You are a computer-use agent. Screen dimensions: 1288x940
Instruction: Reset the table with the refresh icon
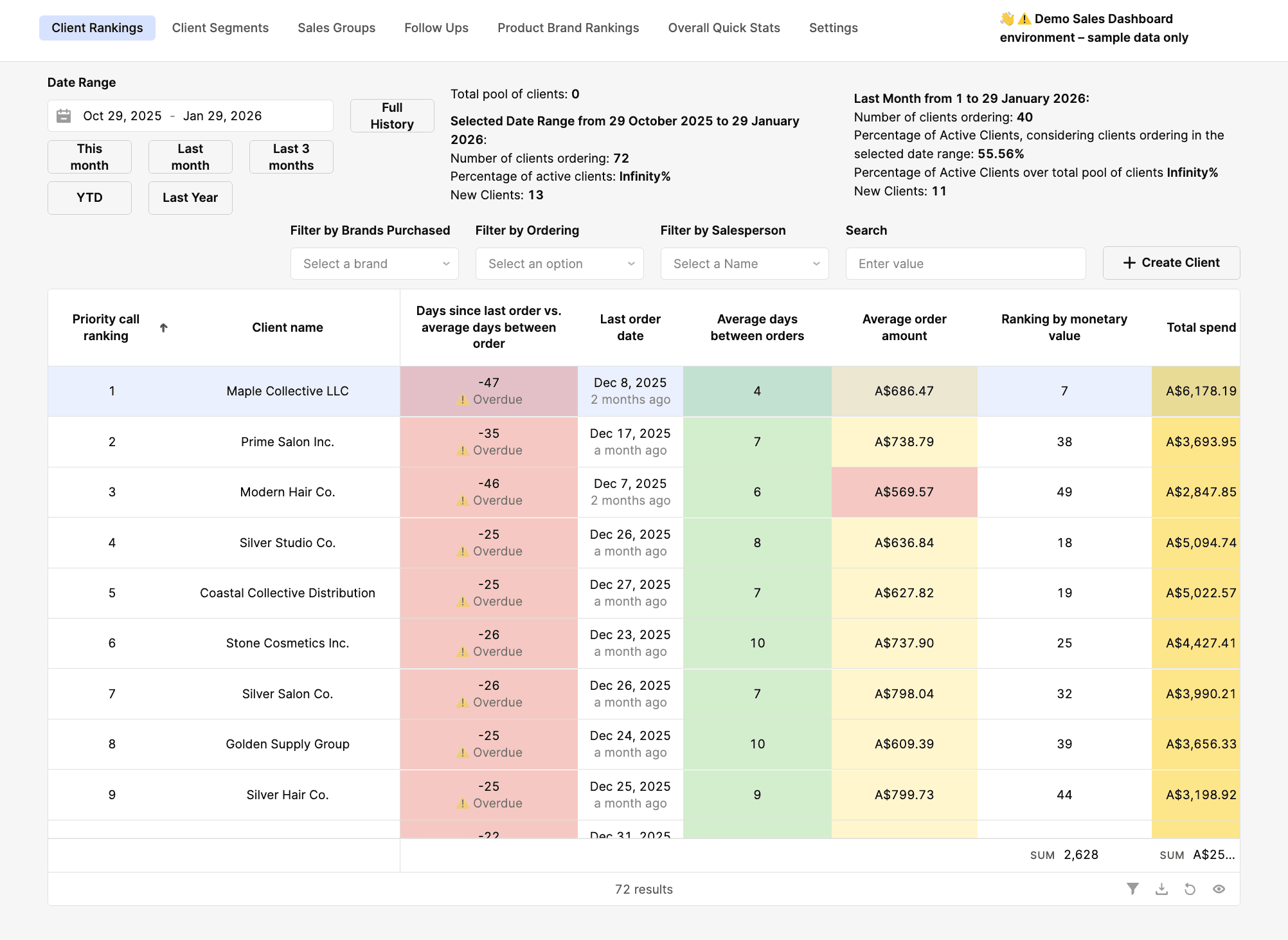pos(1190,889)
